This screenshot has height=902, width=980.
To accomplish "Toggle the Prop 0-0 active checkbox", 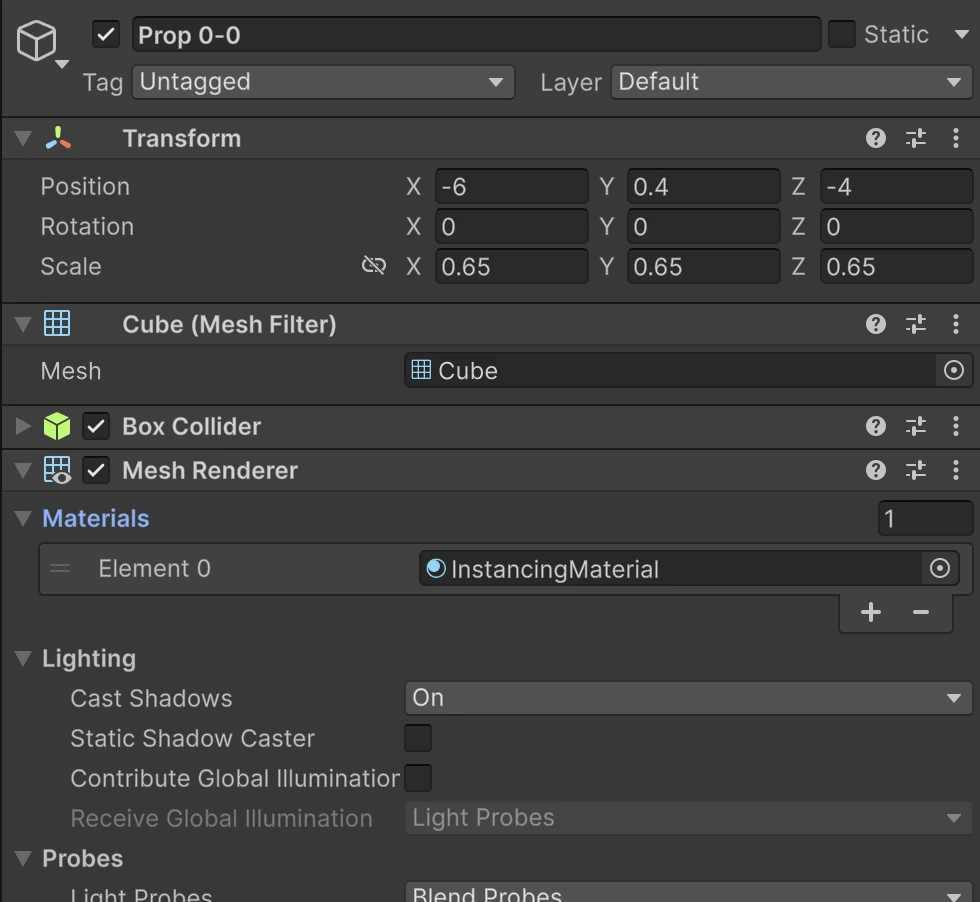I will point(106,34).
